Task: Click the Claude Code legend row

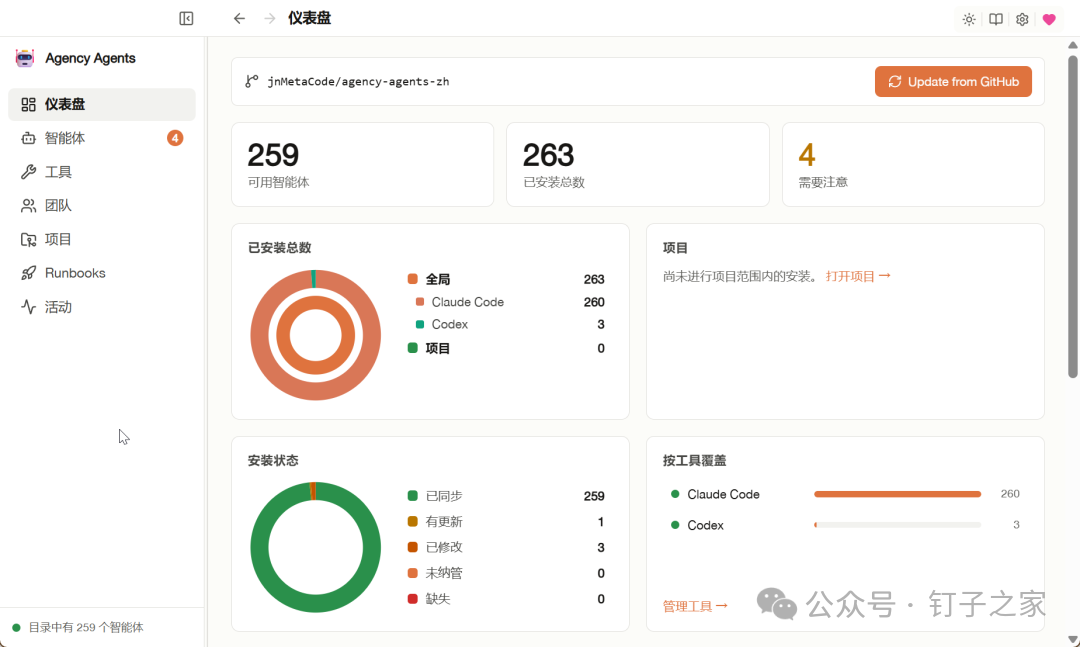Action: (x=510, y=302)
